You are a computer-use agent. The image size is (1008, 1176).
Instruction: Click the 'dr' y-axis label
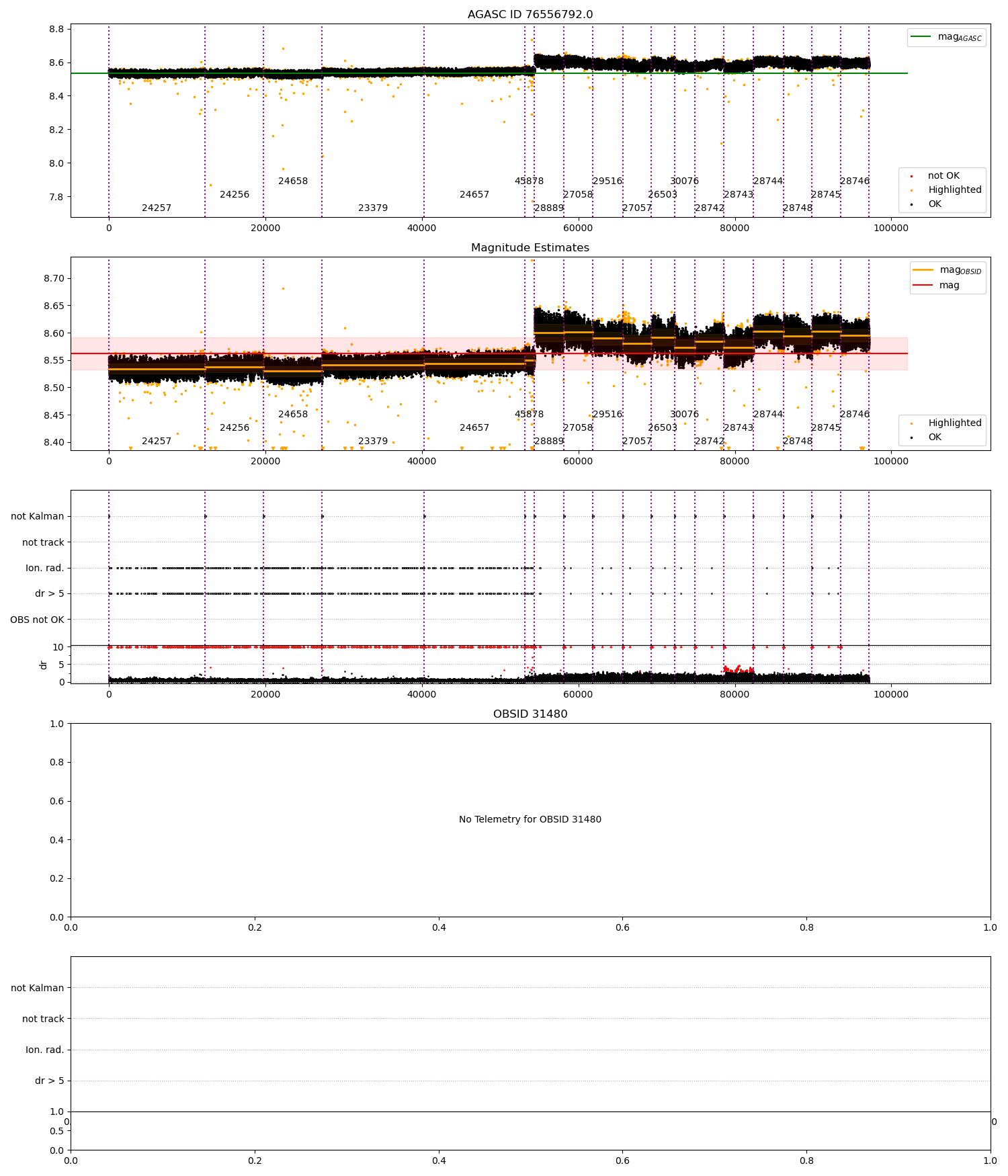pos(44,665)
